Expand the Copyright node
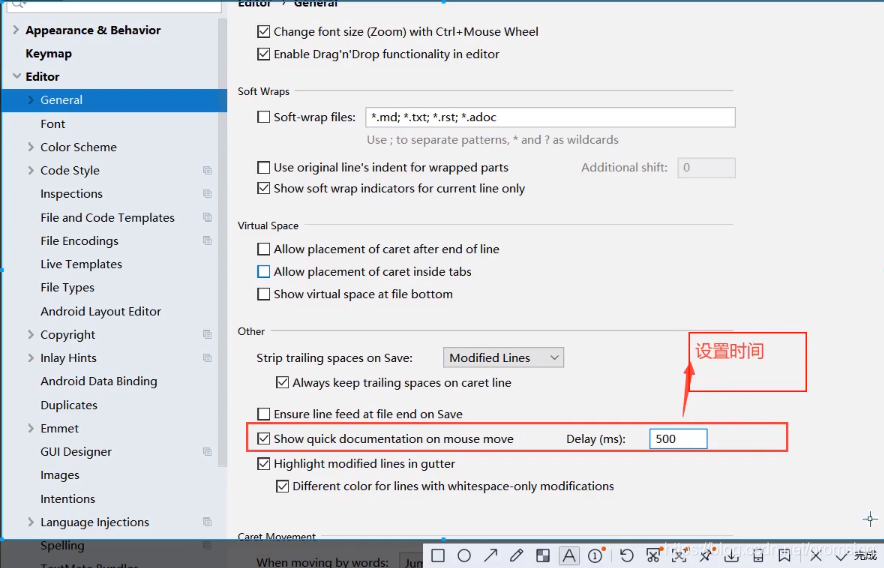Image resolution: width=884 pixels, height=568 pixels. tap(30, 334)
